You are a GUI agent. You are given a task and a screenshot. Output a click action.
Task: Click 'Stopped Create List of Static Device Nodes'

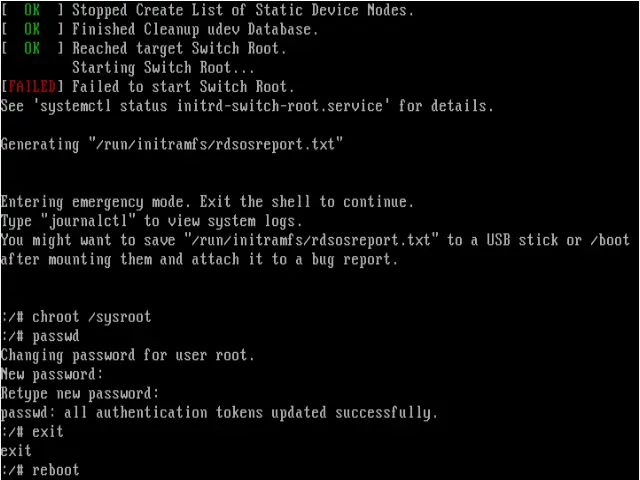tap(243, 10)
